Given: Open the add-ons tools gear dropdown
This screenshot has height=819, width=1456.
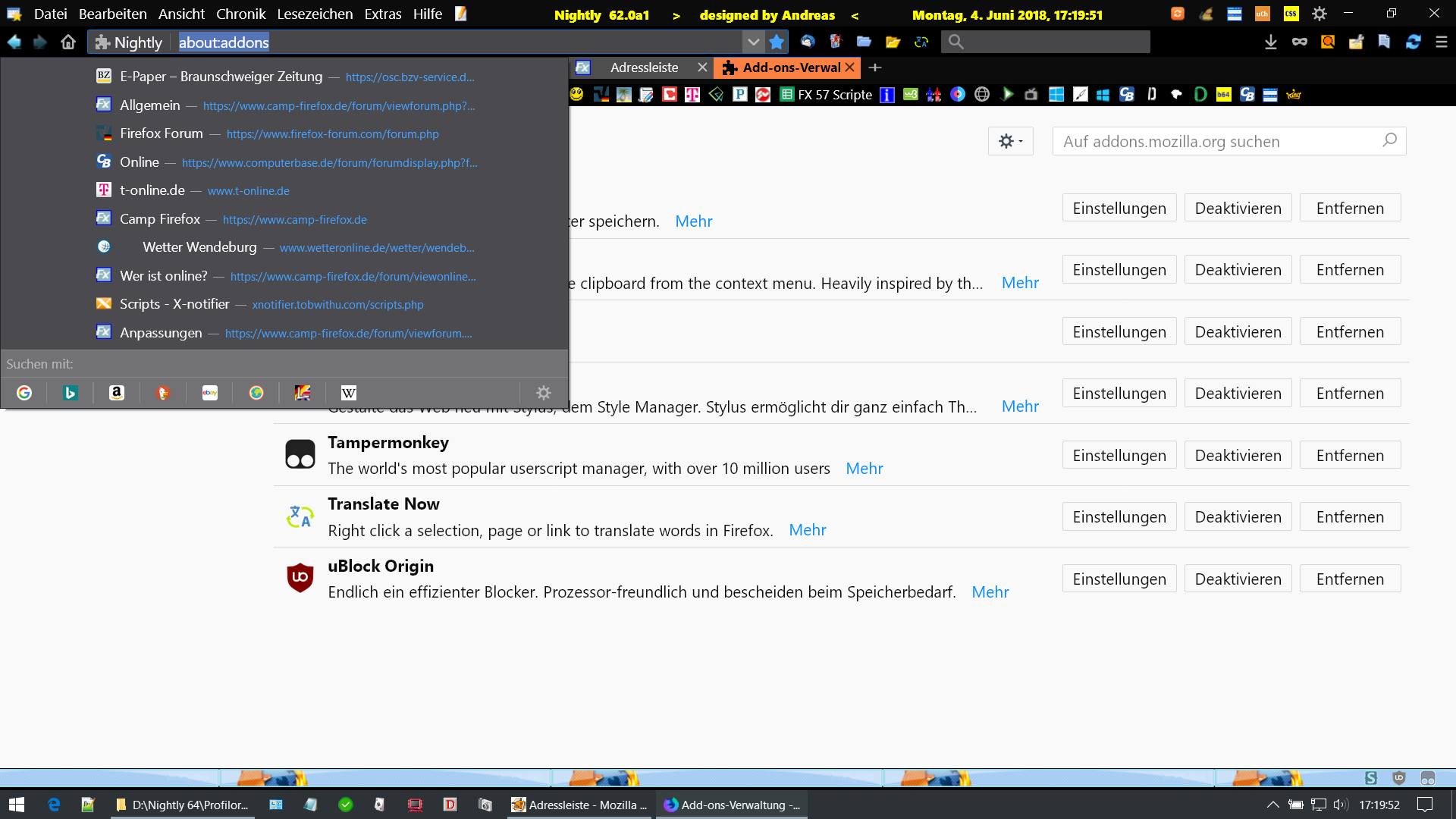Looking at the screenshot, I should pos(1010,141).
